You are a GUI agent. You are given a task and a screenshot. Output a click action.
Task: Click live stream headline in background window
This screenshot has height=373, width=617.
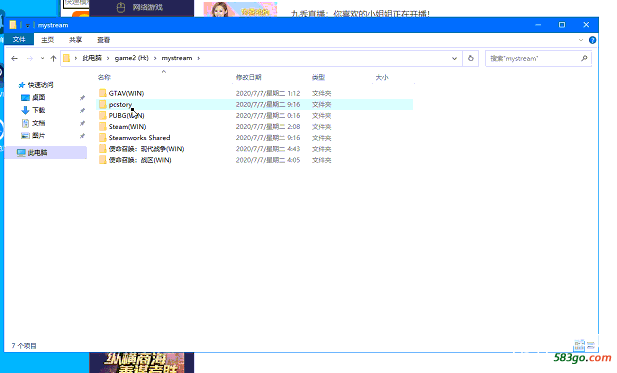360,13
